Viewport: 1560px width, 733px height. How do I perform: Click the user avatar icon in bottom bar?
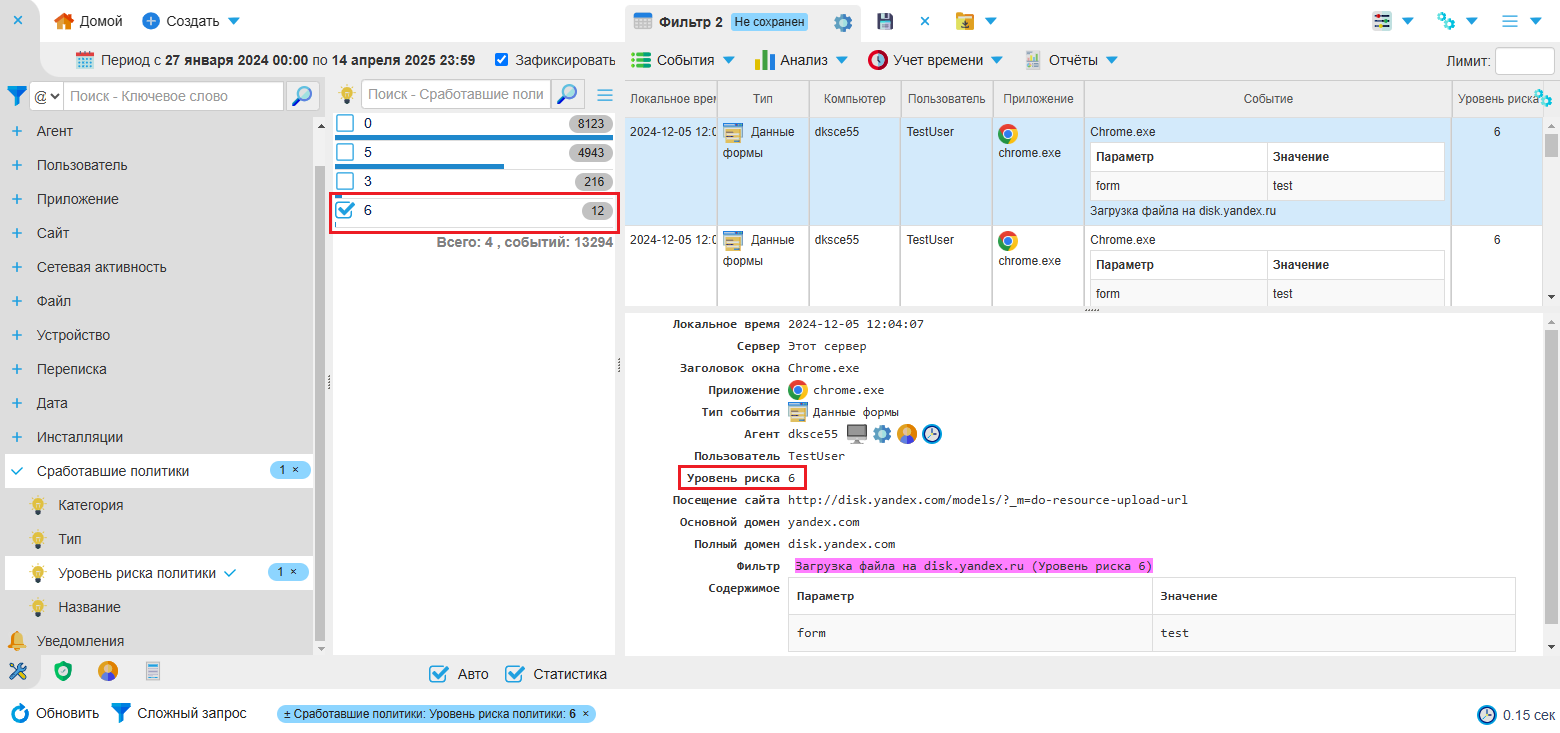108,671
